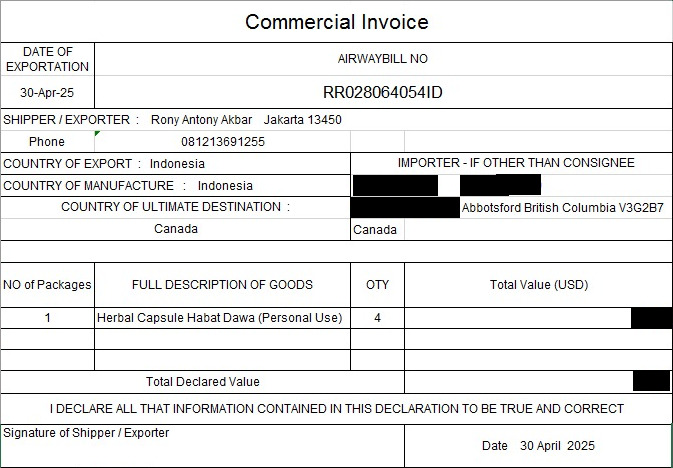Screen dimensions: 673x468
Task: Select the Total Value (USD) header cell
Action: point(539,285)
